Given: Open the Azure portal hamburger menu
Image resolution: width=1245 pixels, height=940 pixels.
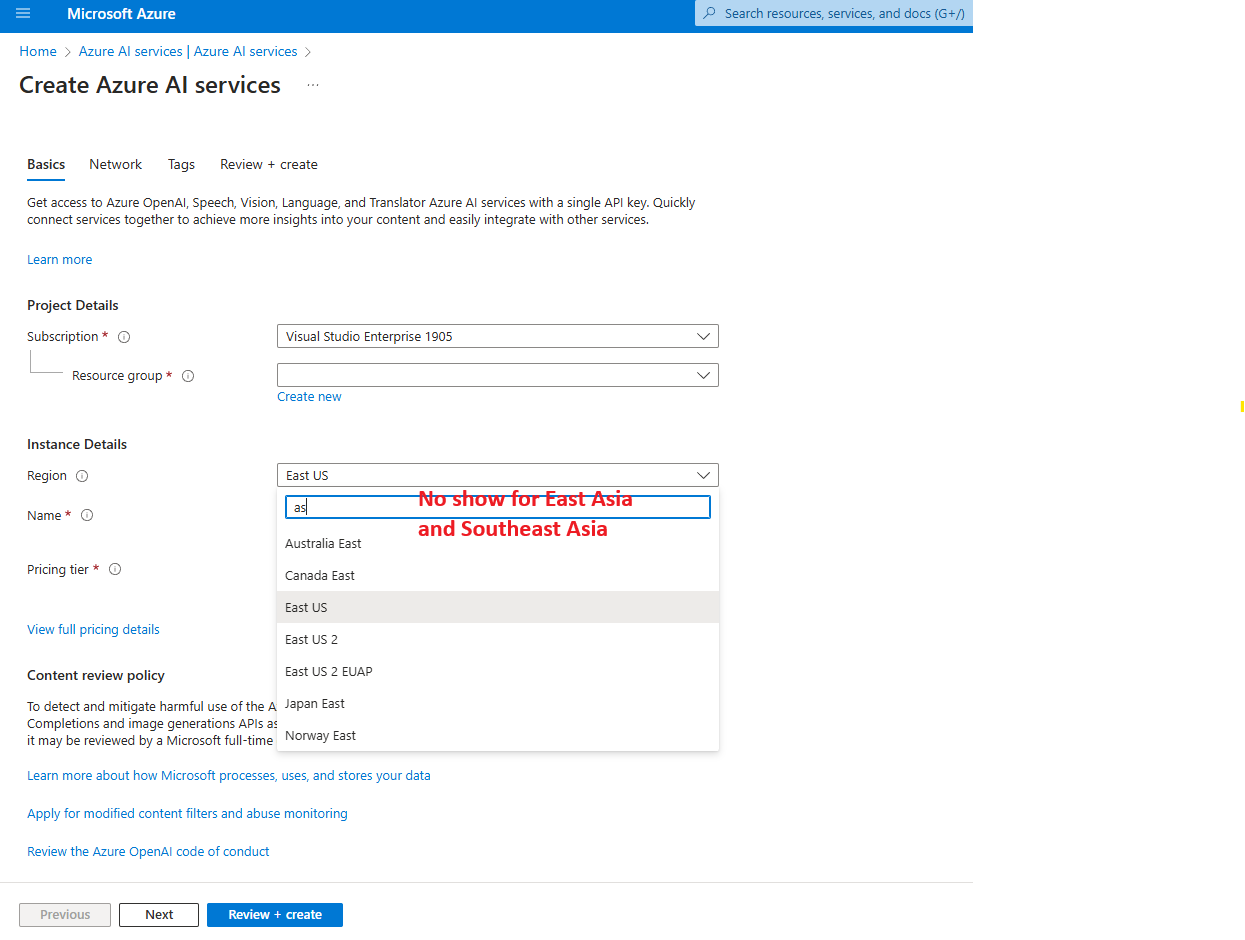Looking at the screenshot, I should 23,14.
